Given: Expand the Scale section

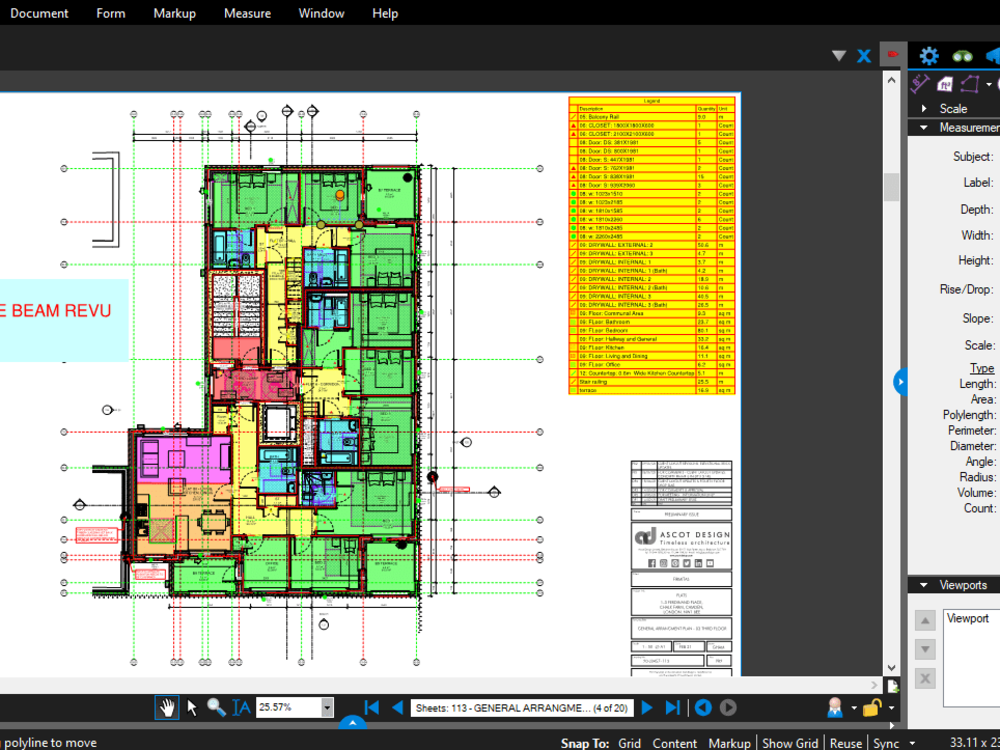Looking at the screenshot, I should [924, 108].
